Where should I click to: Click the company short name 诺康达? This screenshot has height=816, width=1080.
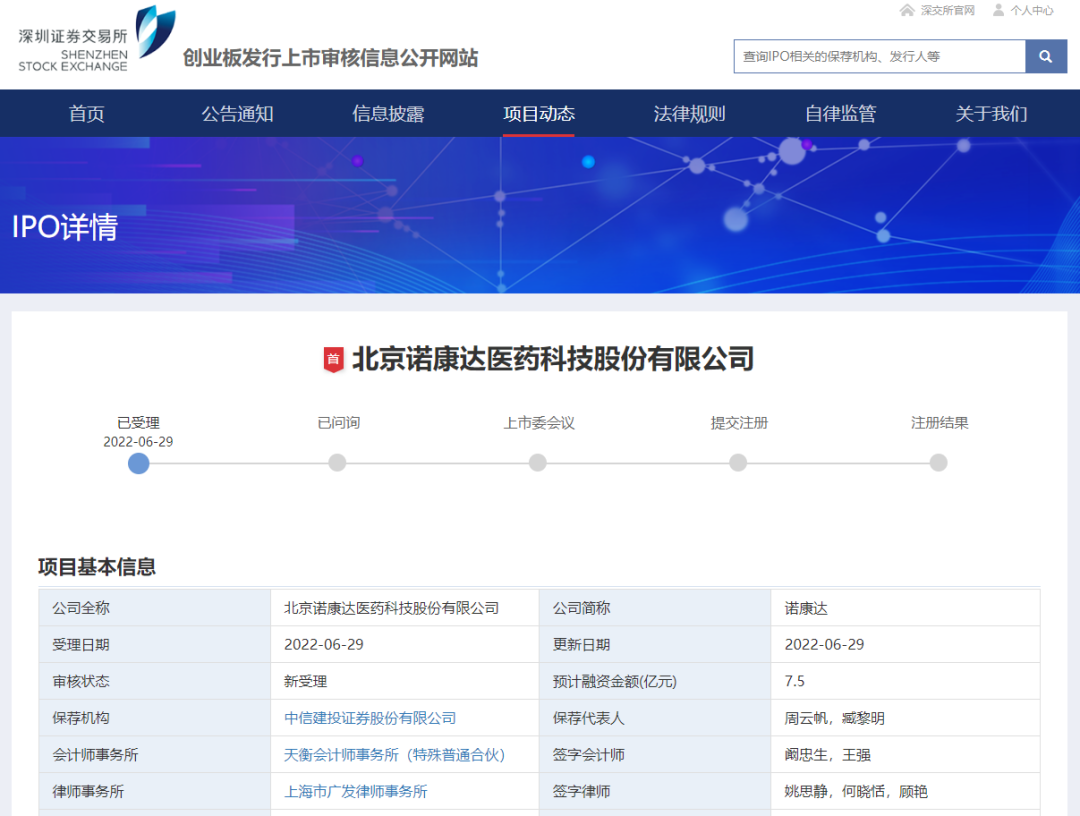806,609
